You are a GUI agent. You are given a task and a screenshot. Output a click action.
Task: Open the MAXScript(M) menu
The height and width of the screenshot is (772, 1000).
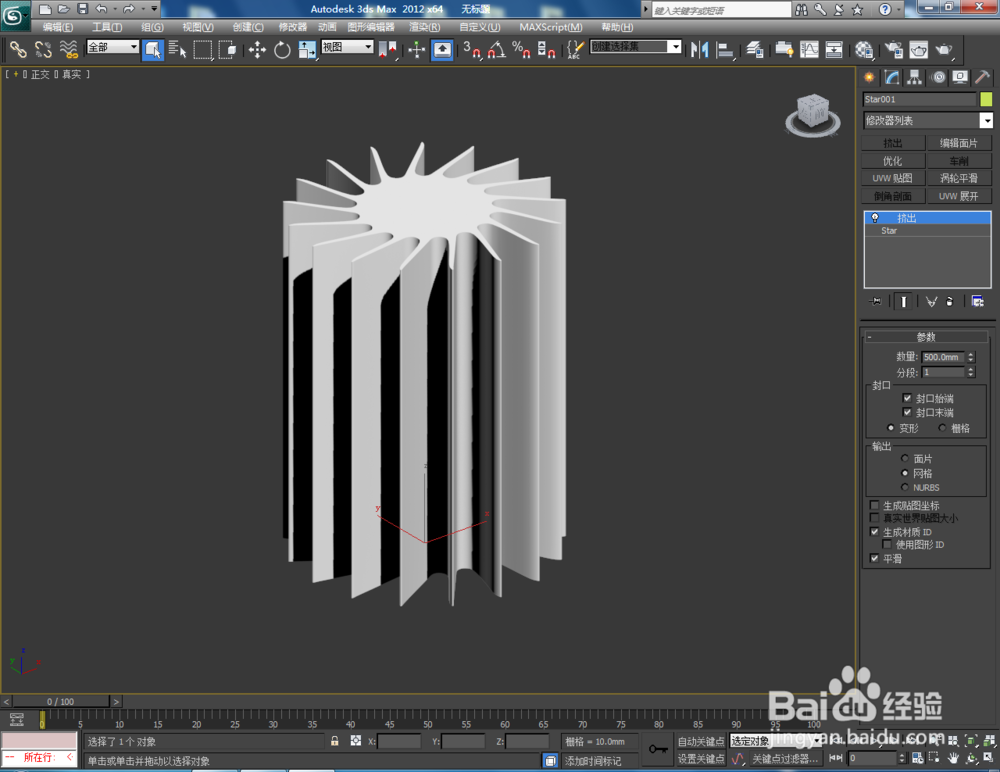tap(550, 27)
